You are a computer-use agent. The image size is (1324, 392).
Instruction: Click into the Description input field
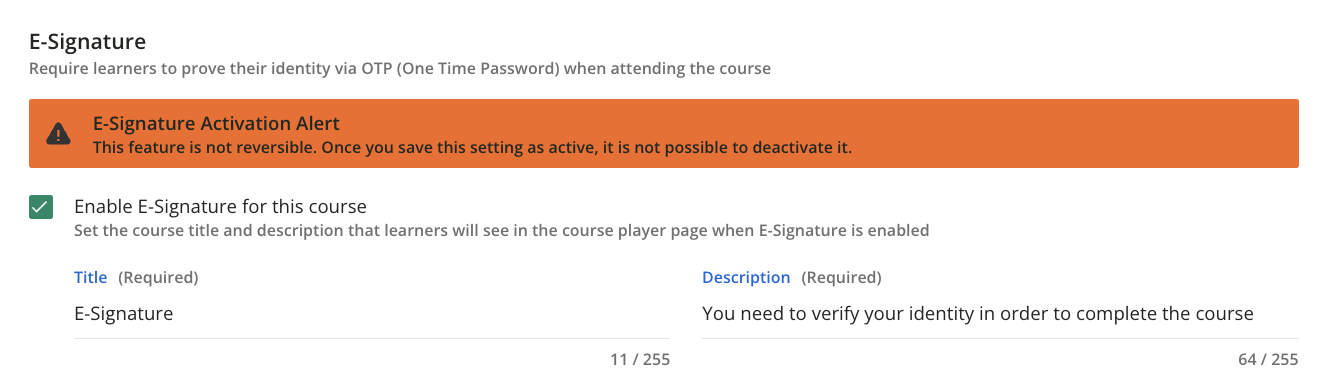(x=1000, y=314)
